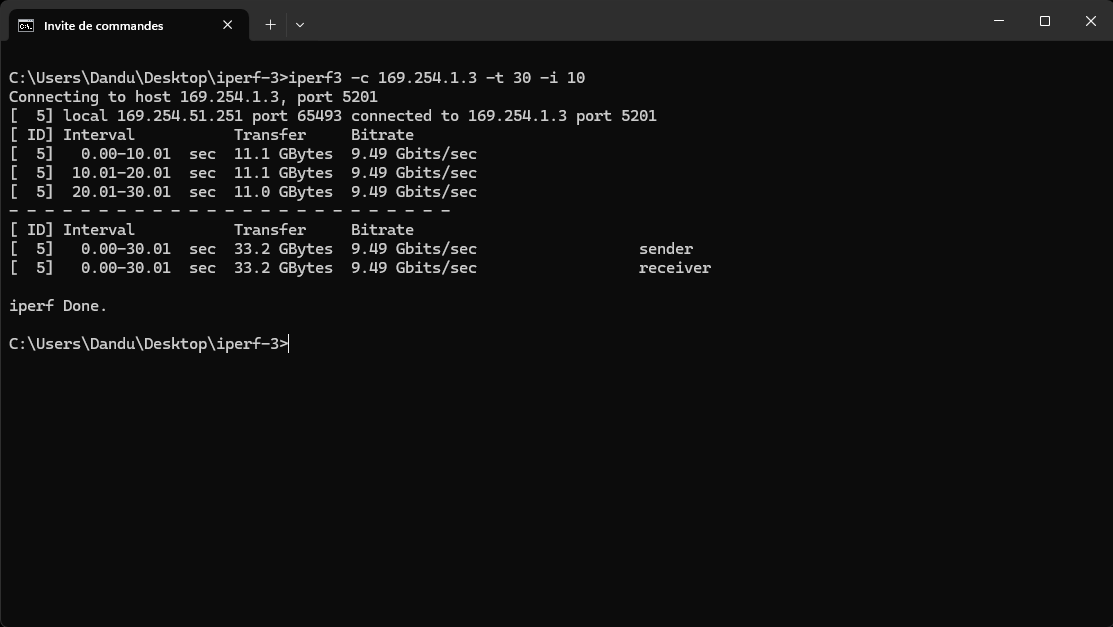This screenshot has height=627, width=1113.
Task: Close the terminal window
Action: coord(1090,21)
